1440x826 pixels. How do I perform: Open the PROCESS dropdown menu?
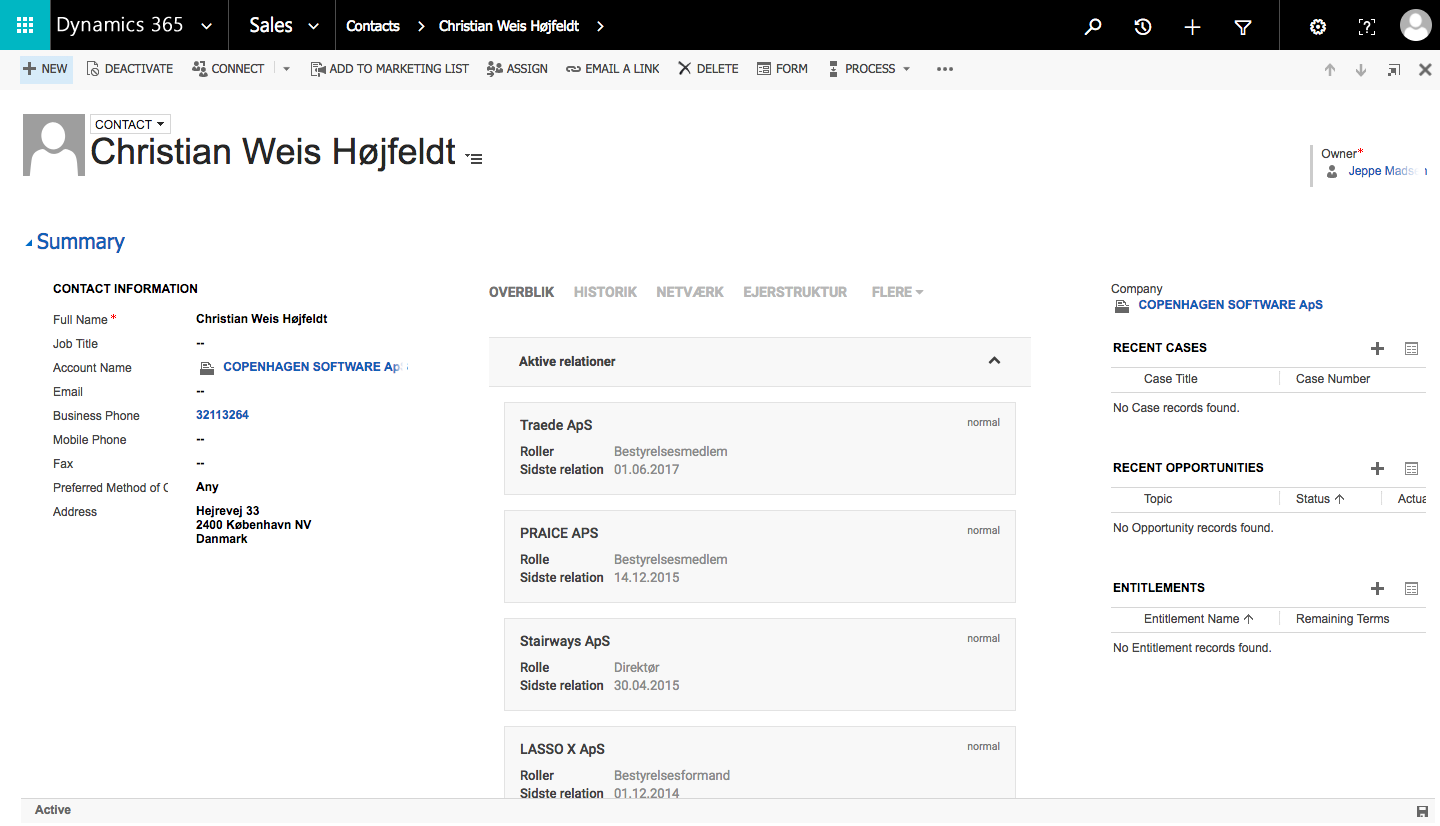[868, 69]
